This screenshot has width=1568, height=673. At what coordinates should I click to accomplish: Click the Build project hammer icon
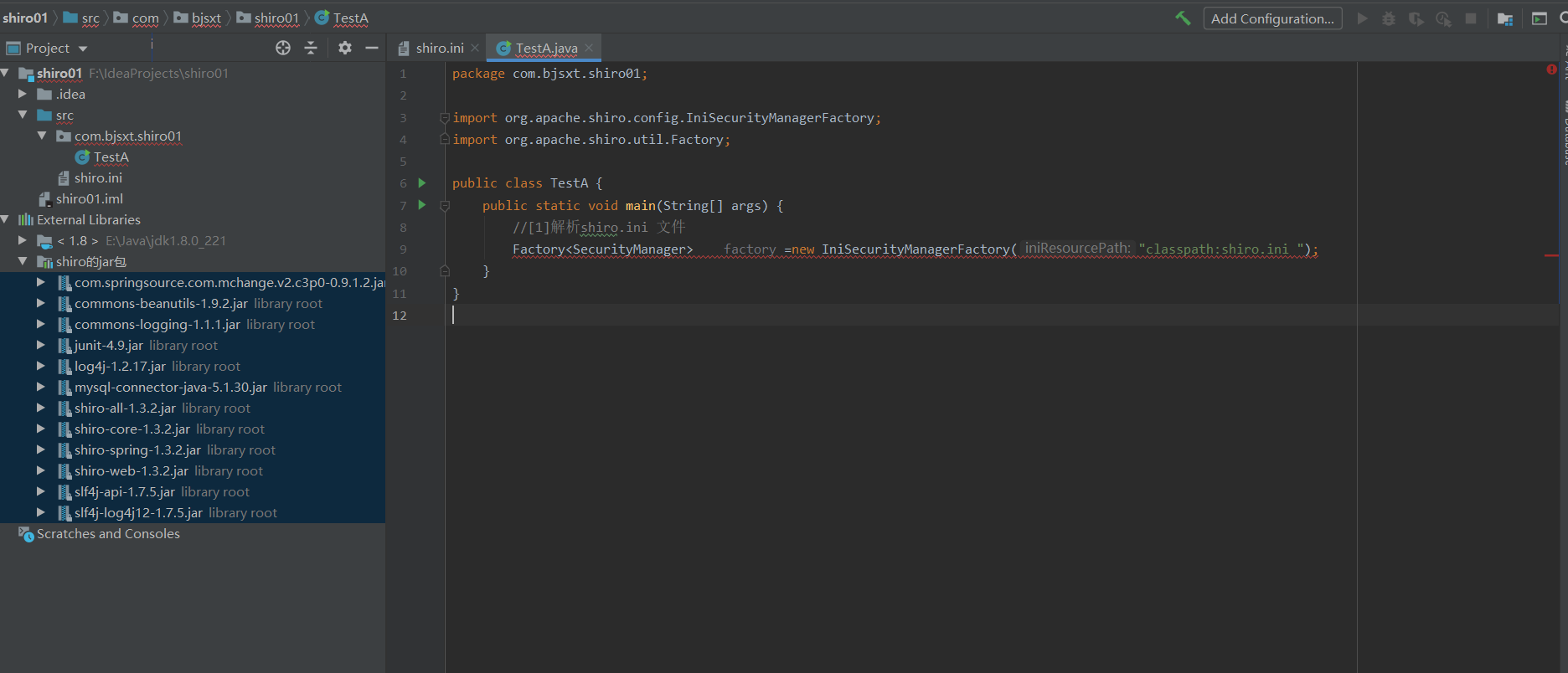1183,18
